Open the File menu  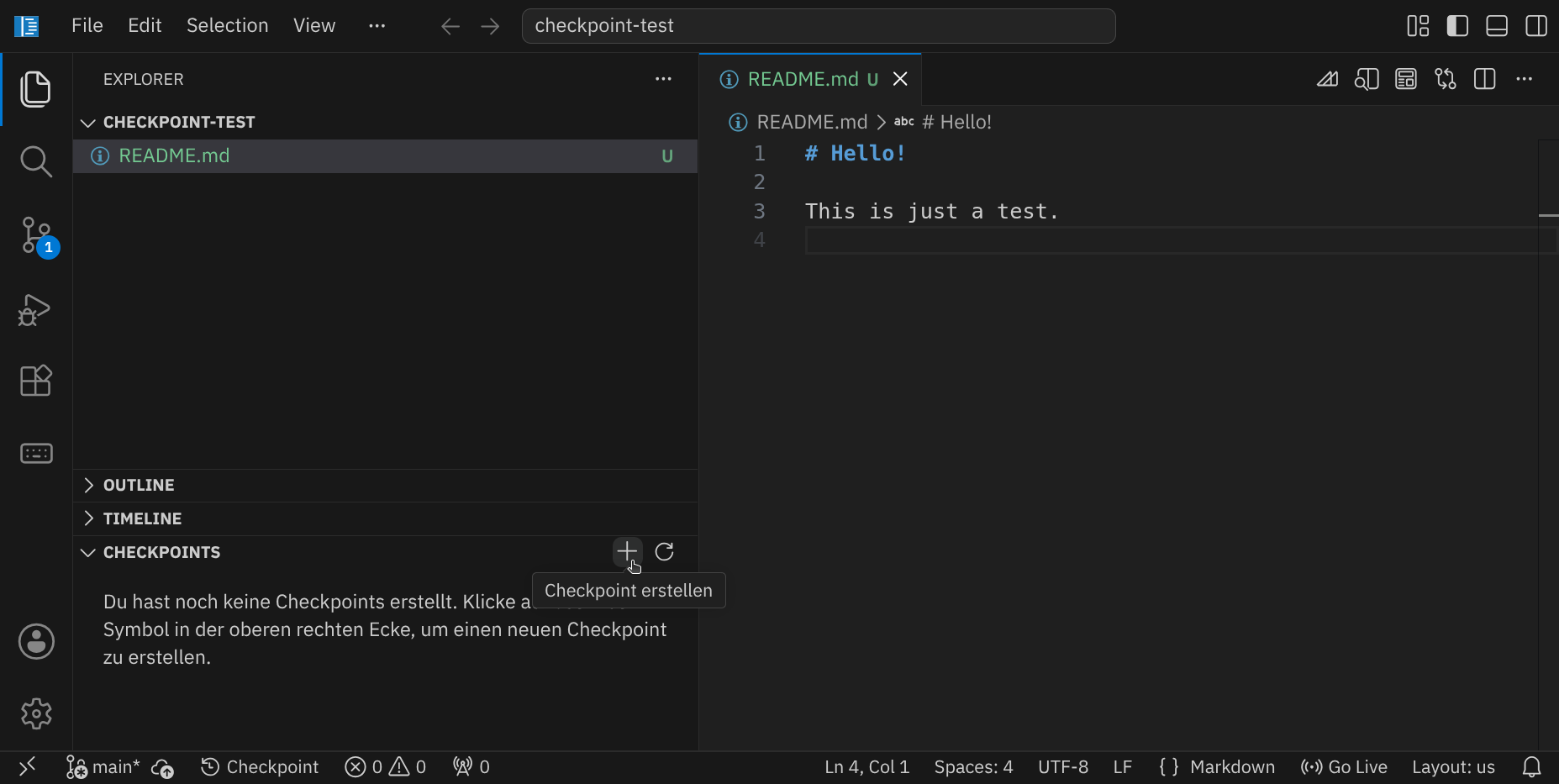click(87, 26)
